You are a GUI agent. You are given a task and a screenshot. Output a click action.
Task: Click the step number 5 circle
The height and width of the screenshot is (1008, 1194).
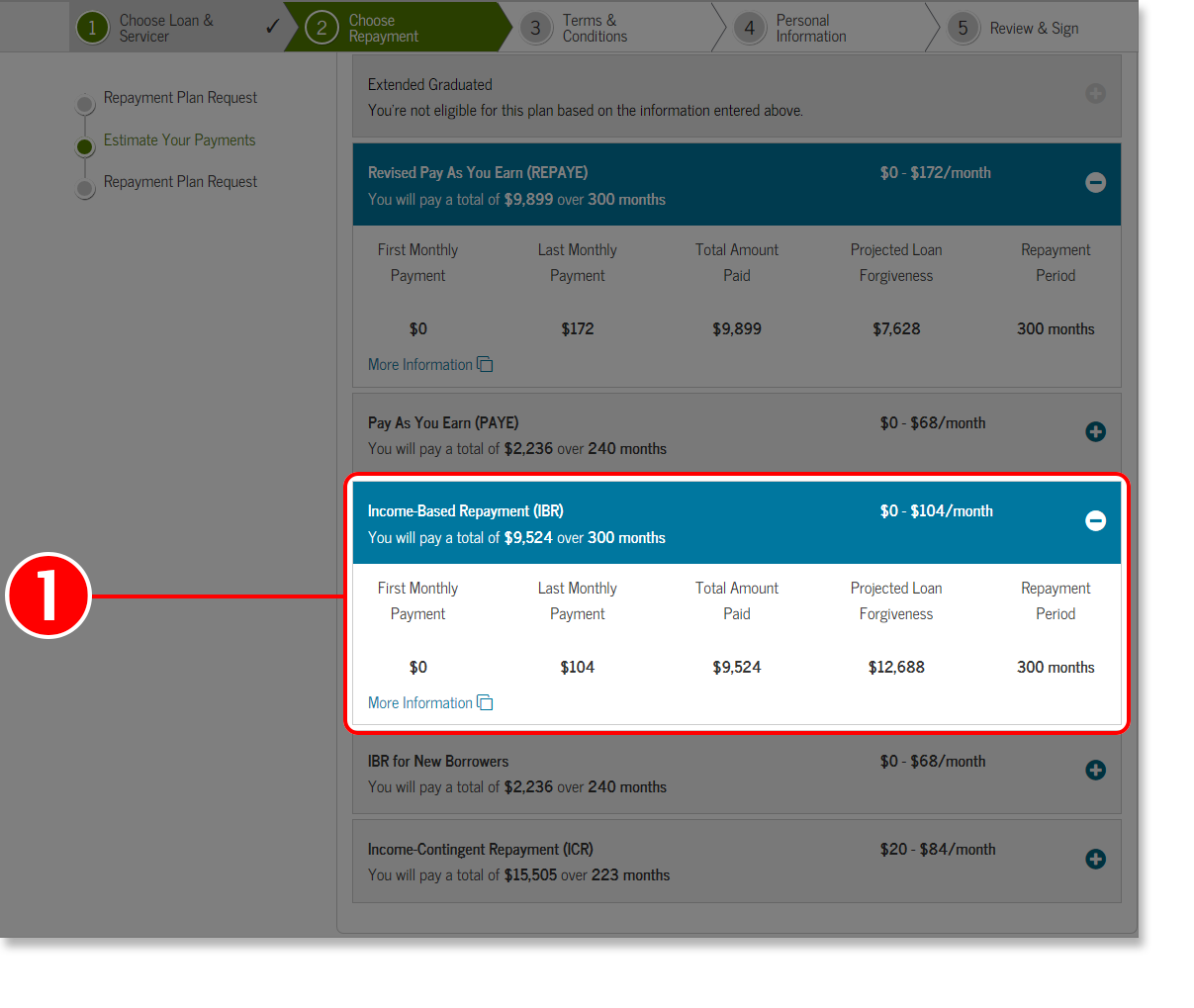(x=963, y=28)
